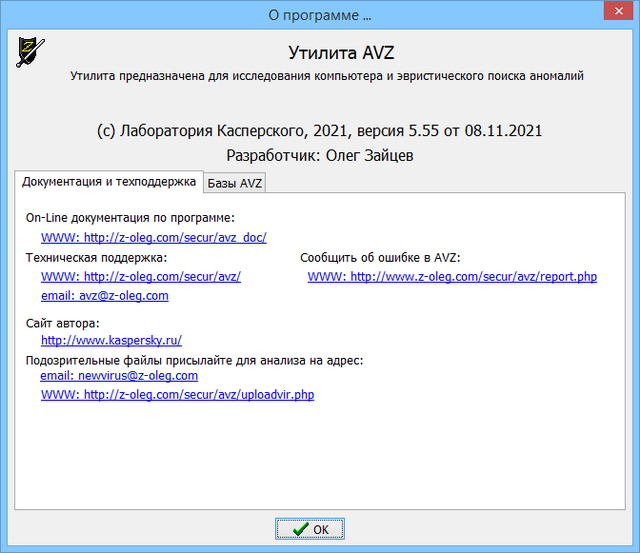
Task: Open the report.php bug report link
Action: 452,277
